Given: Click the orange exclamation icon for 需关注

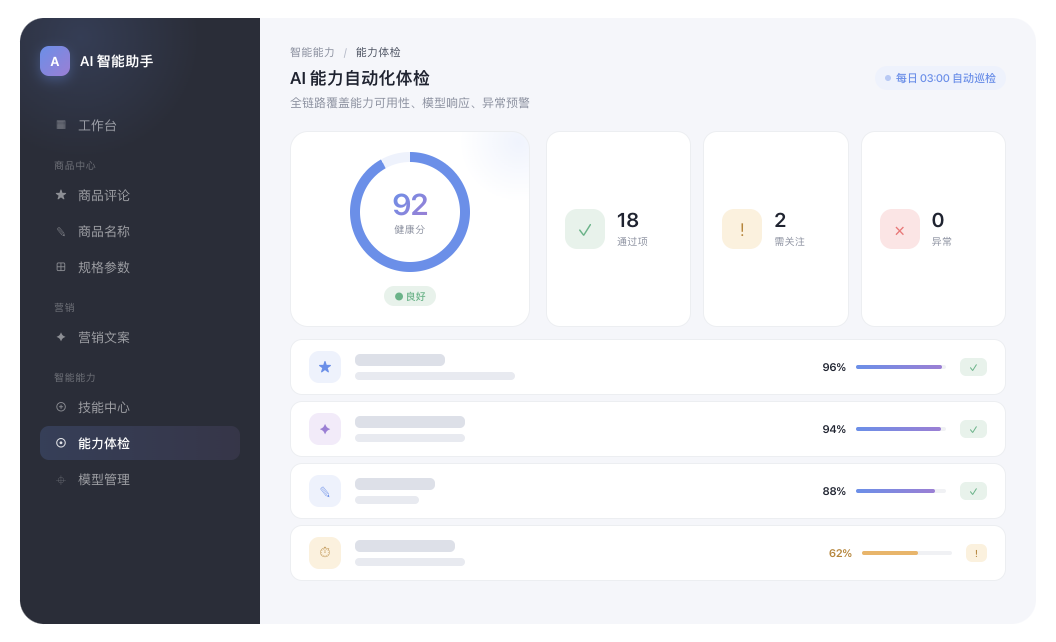Looking at the screenshot, I should point(741,229).
